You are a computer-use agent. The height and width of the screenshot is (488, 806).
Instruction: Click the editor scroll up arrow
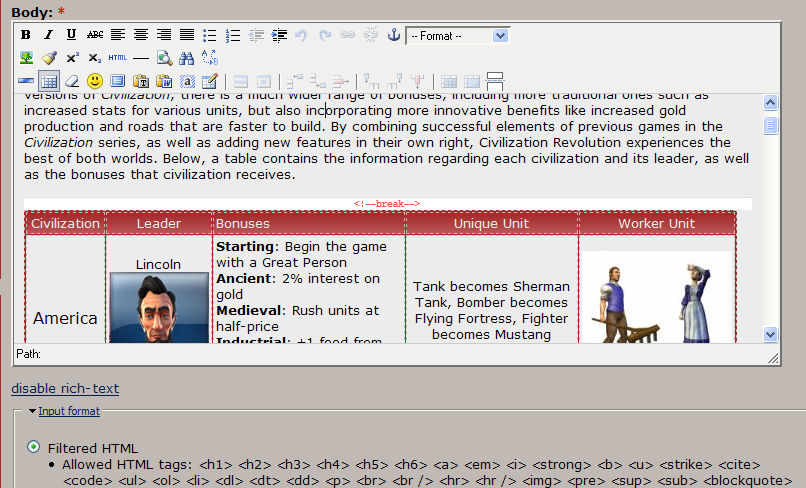770,103
